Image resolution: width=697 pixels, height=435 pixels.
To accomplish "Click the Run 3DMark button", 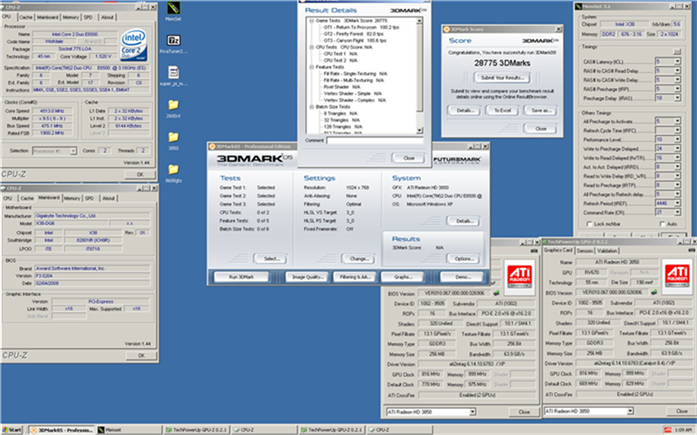I will click(x=241, y=277).
